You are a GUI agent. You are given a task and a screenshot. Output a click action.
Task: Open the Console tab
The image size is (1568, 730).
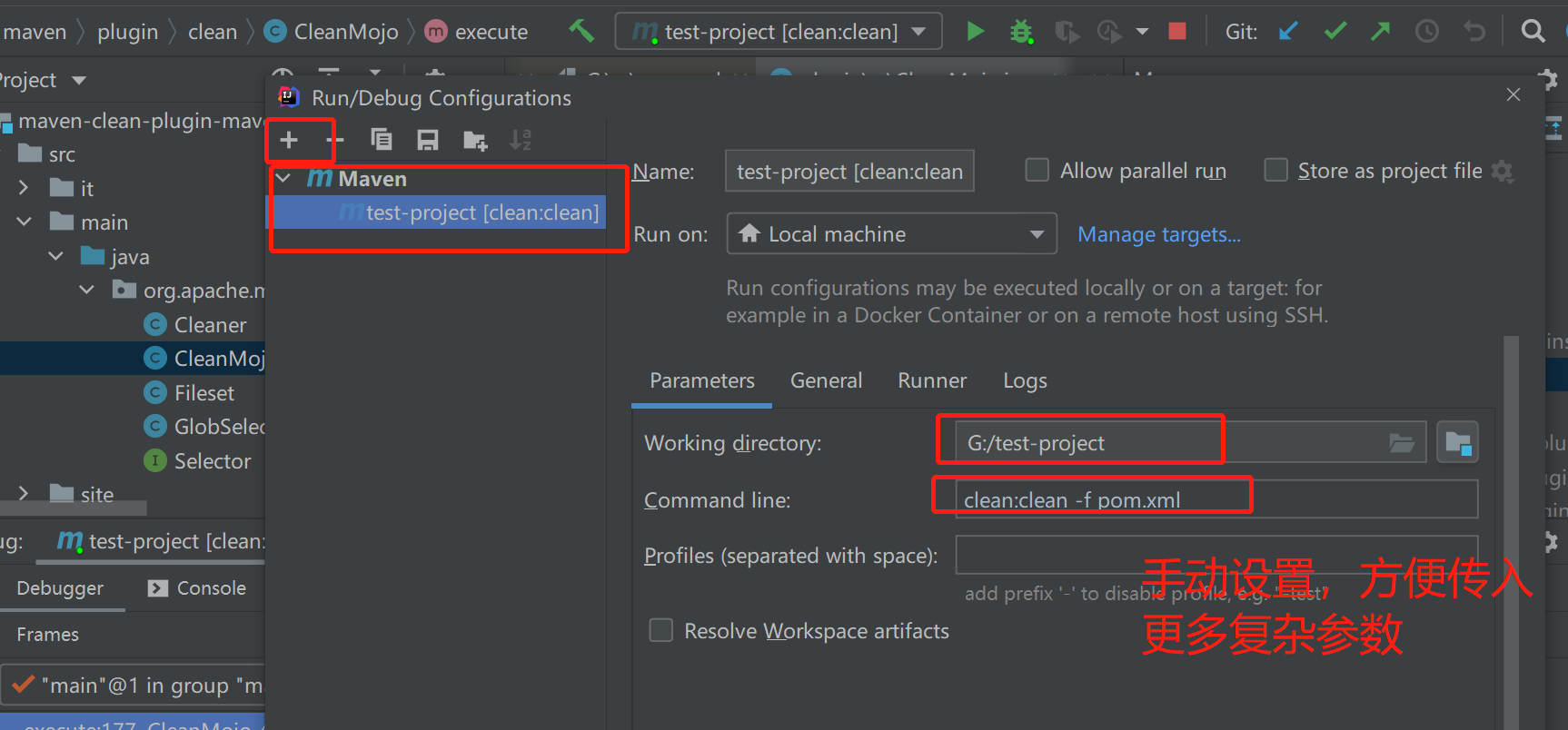pos(197,588)
